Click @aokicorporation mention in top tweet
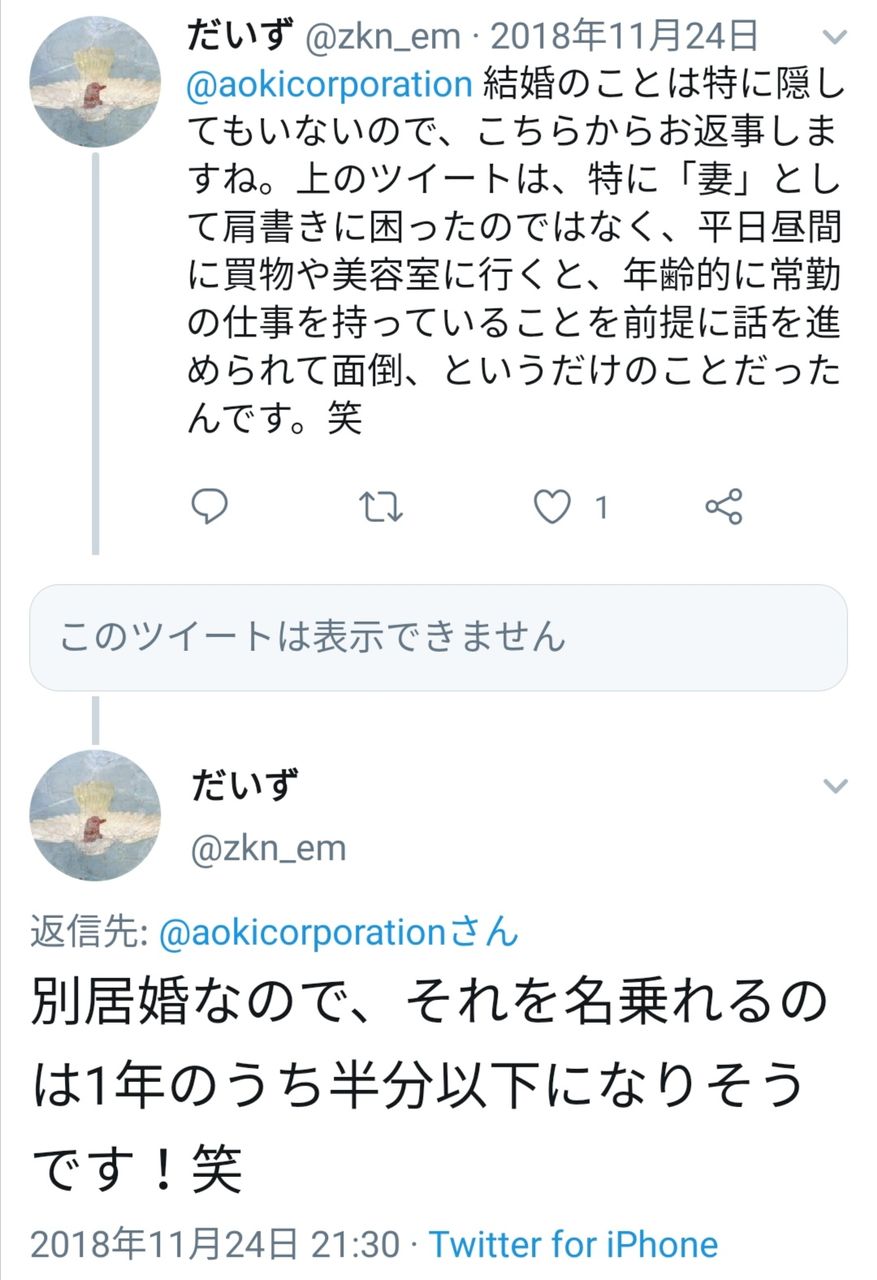Image resolution: width=877 pixels, height=1280 pixels. click(x=330, y=83)
